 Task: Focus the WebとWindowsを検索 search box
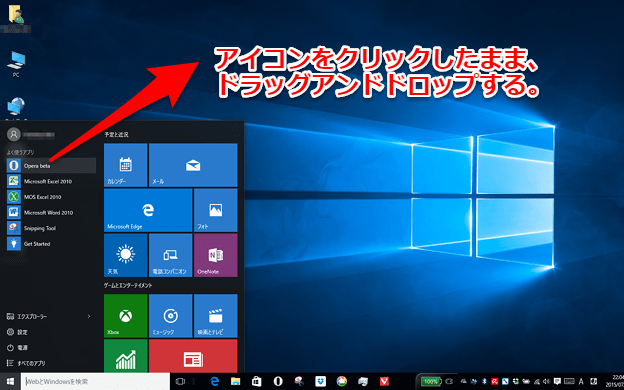(x=96, y=382)
